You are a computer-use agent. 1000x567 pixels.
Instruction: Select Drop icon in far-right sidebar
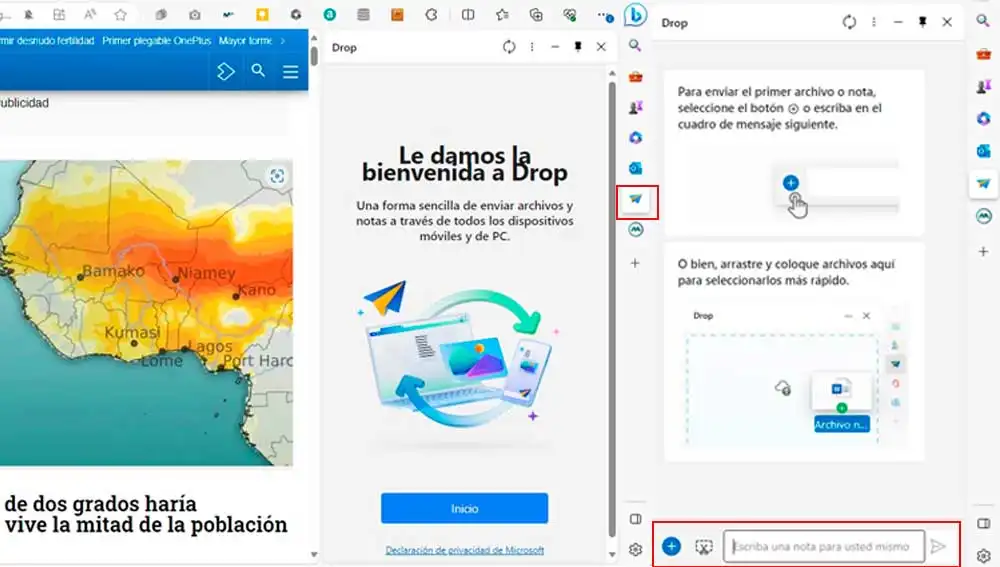tap(983, 184)
